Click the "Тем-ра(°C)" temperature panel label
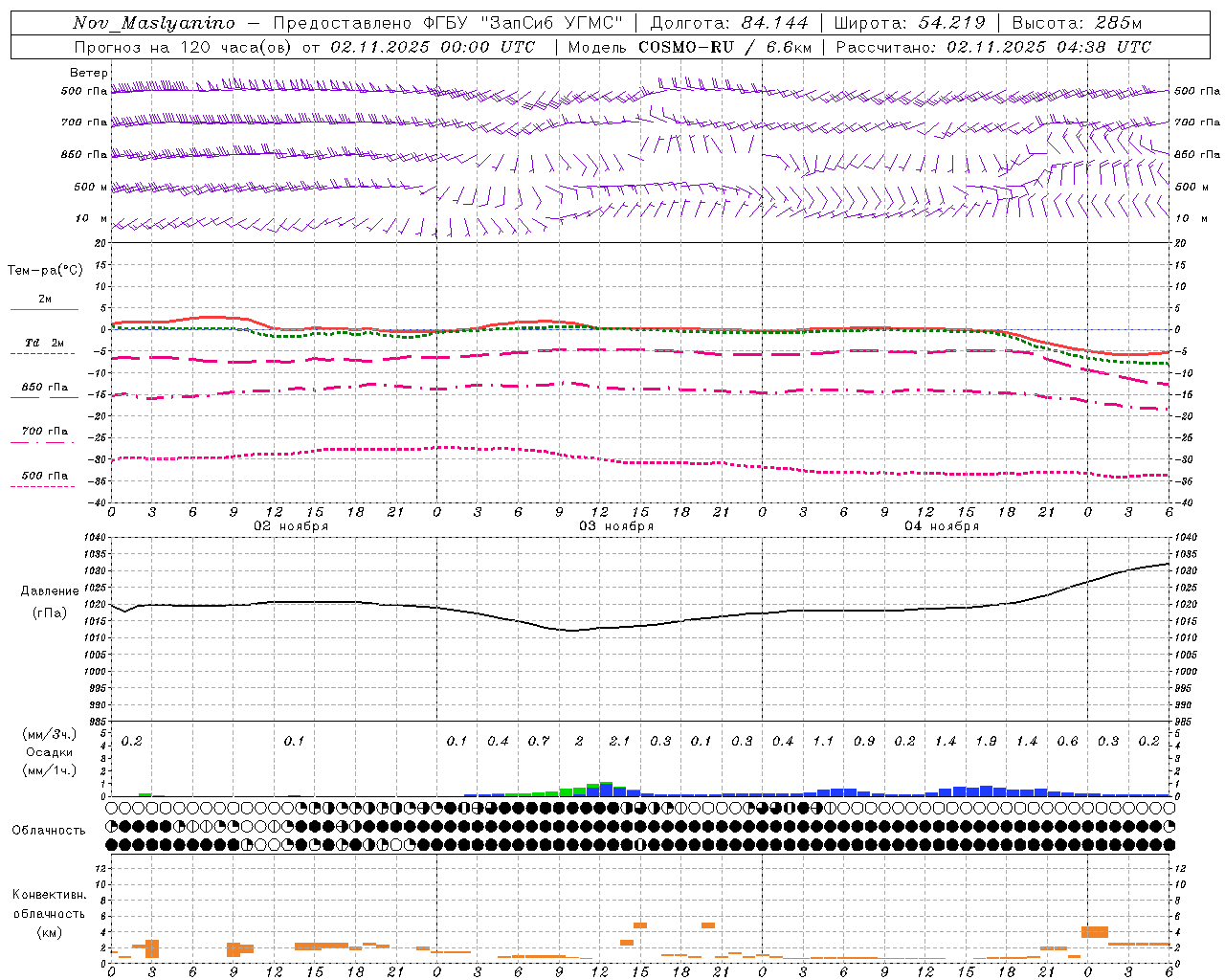 pos(45,271)
